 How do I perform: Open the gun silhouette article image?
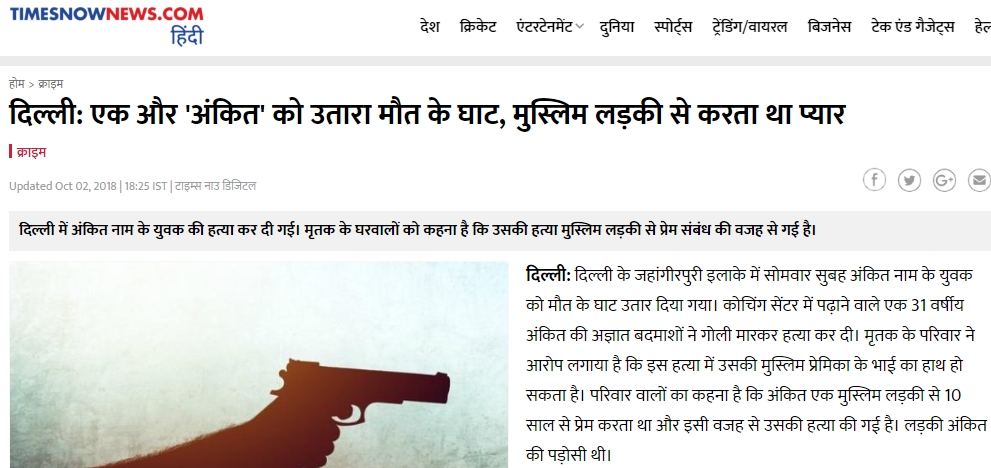click(258, 365)
